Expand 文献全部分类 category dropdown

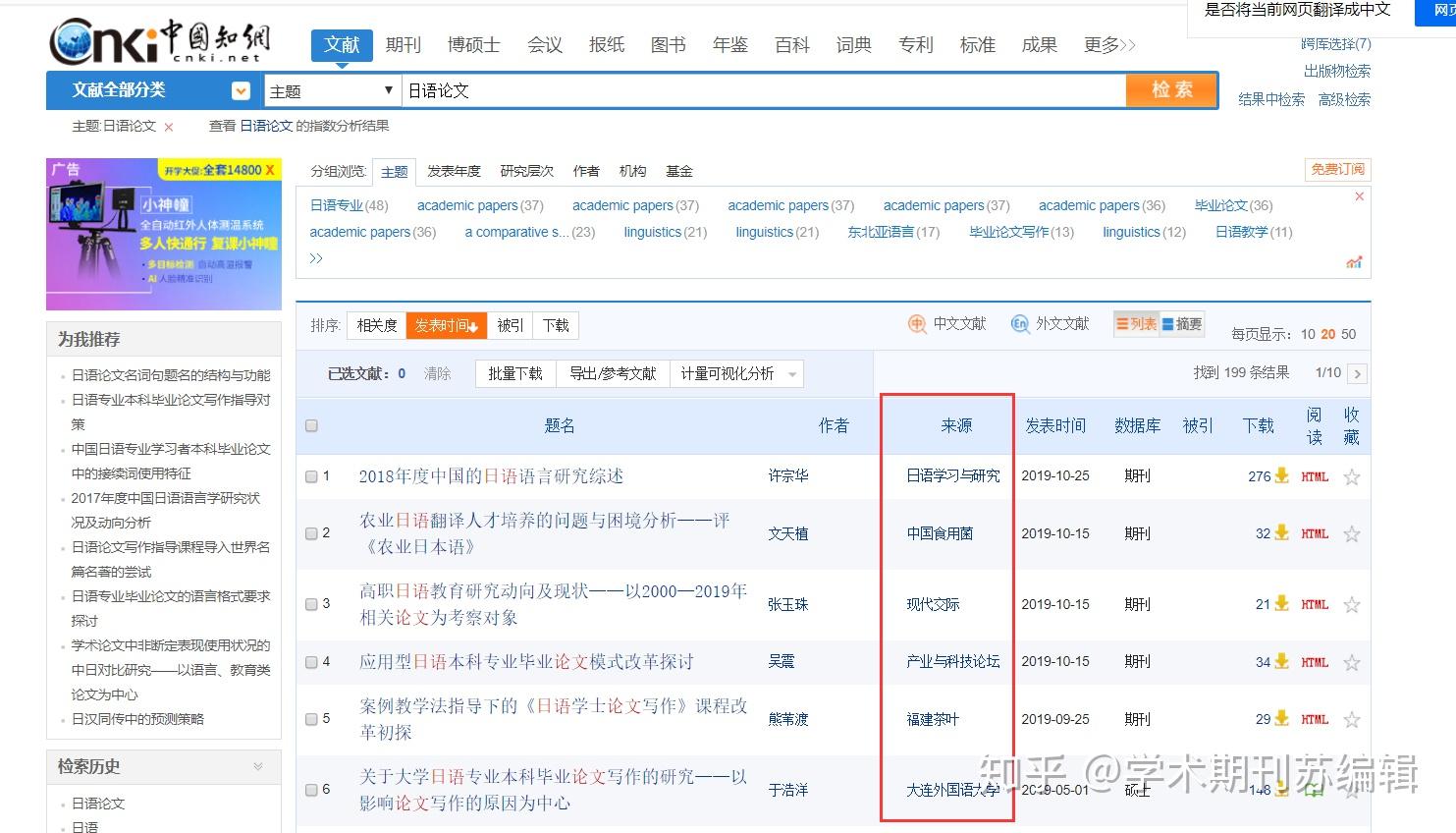[x=241, y=90]
